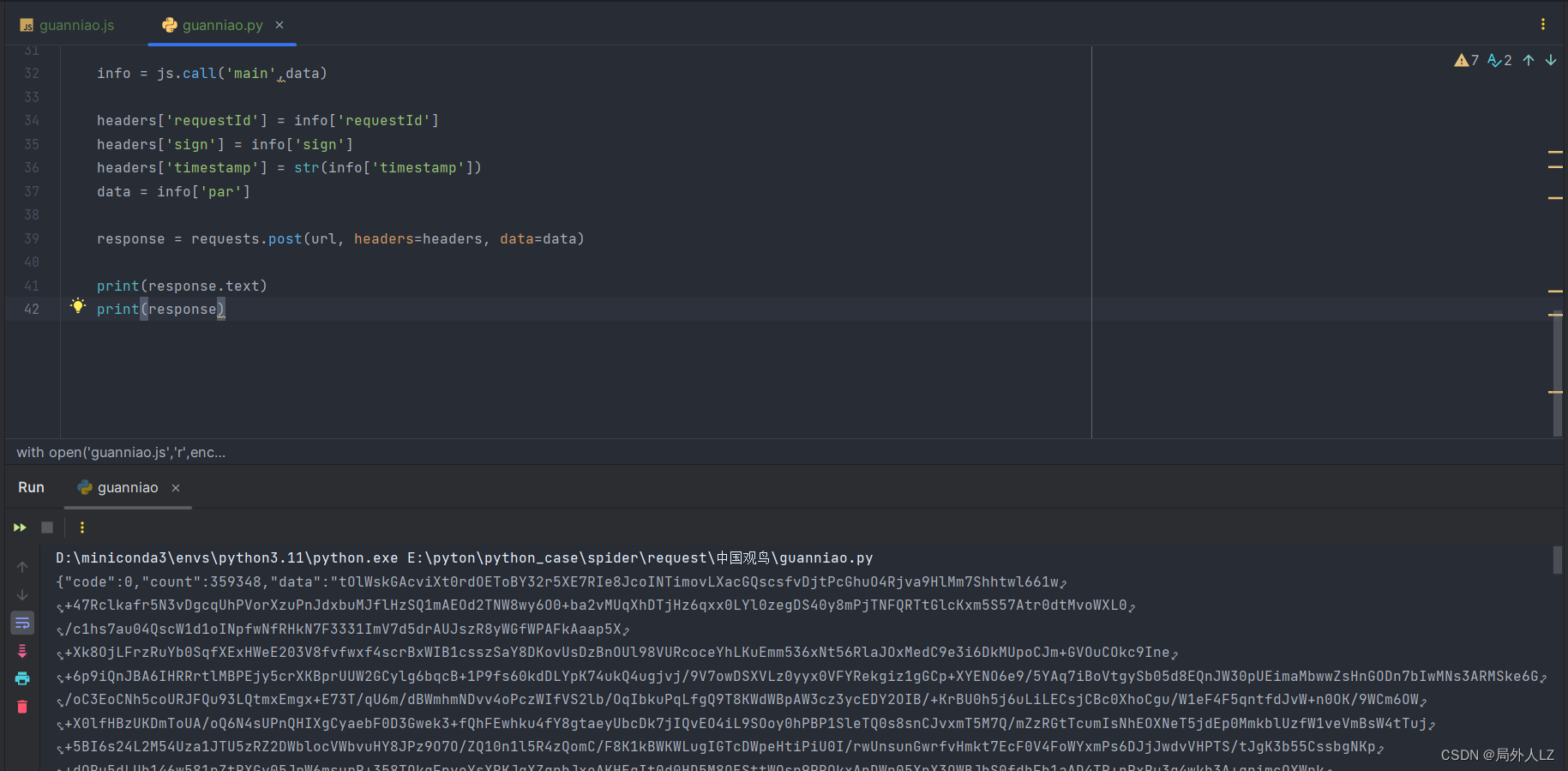This screenshot has height=771, width=1568.
Task: Clear all console output with trash icon
Action: click(22, 707)
